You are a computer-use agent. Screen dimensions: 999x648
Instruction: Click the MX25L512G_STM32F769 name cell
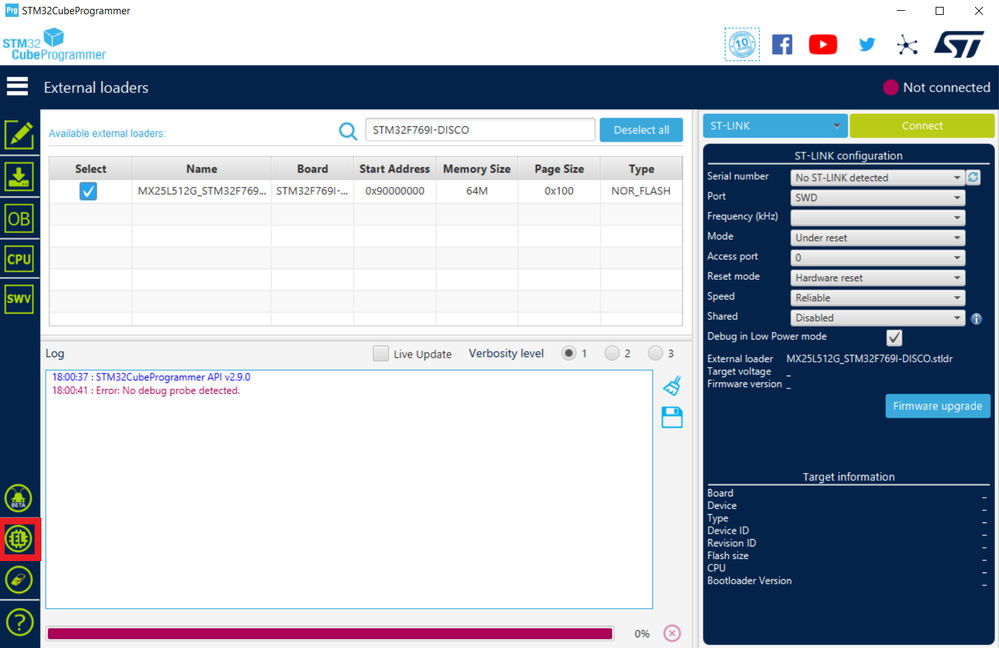pos(201,191)
